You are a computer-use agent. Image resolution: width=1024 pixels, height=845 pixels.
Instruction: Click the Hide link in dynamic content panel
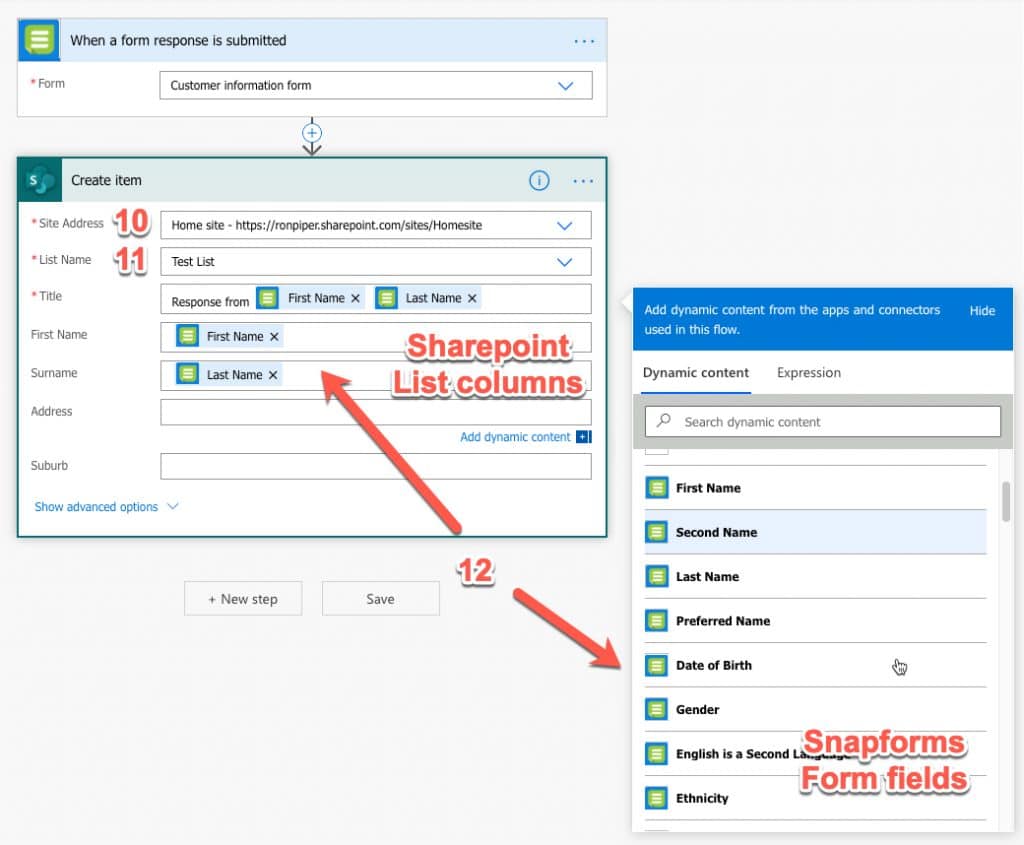click(981, 310)
